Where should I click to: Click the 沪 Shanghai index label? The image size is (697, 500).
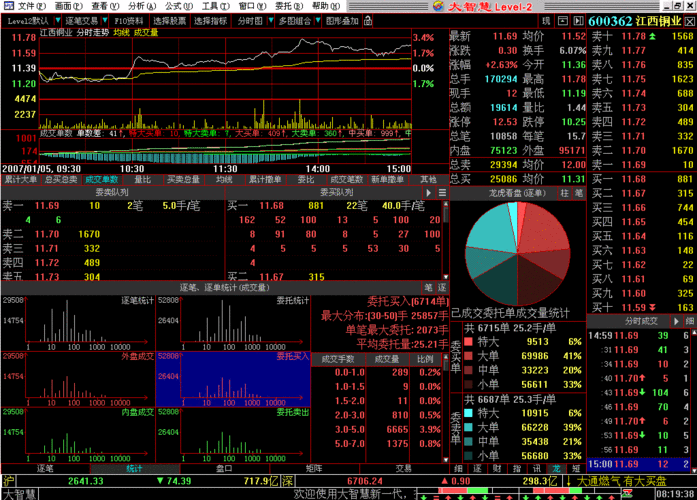pyautogui.click(x=8, y=481)
